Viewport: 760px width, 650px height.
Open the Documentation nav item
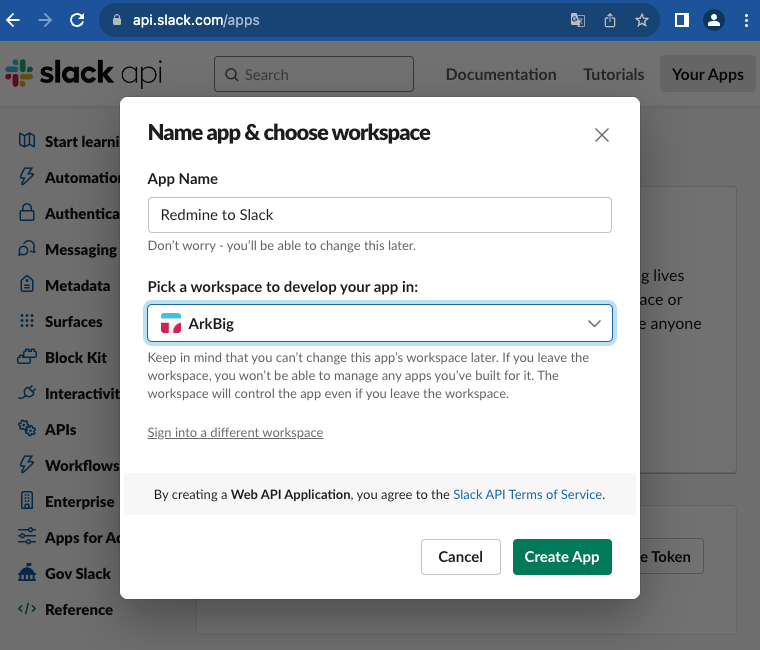tap(501, 74)
